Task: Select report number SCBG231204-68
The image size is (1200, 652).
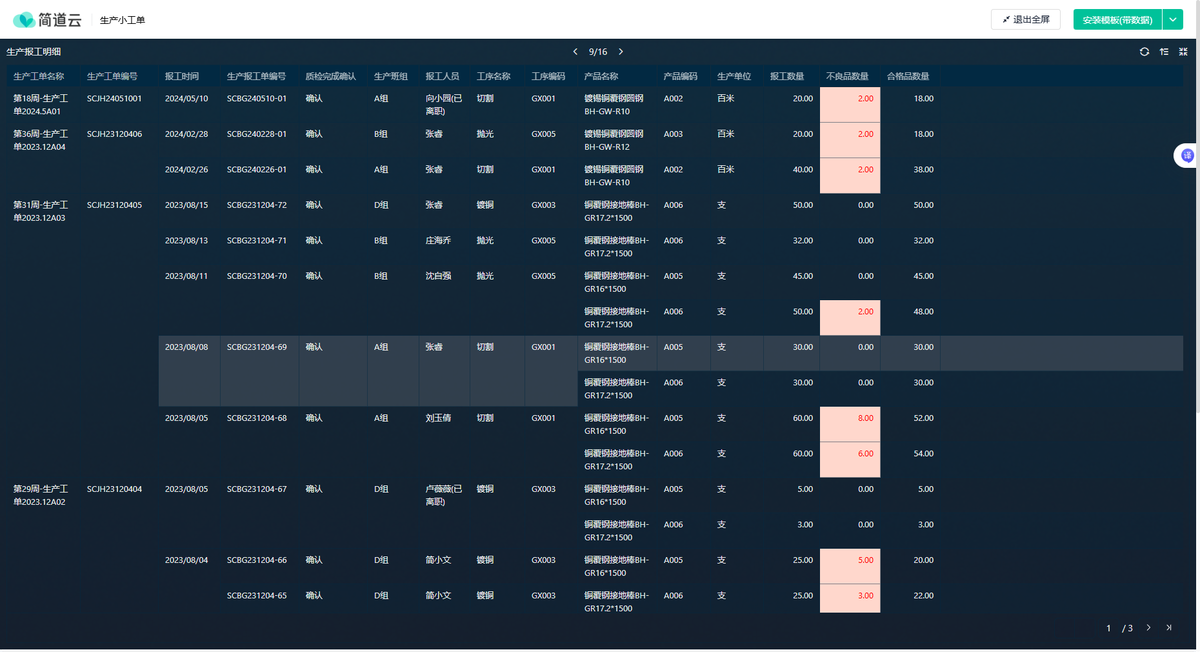Action: [257, 418]
